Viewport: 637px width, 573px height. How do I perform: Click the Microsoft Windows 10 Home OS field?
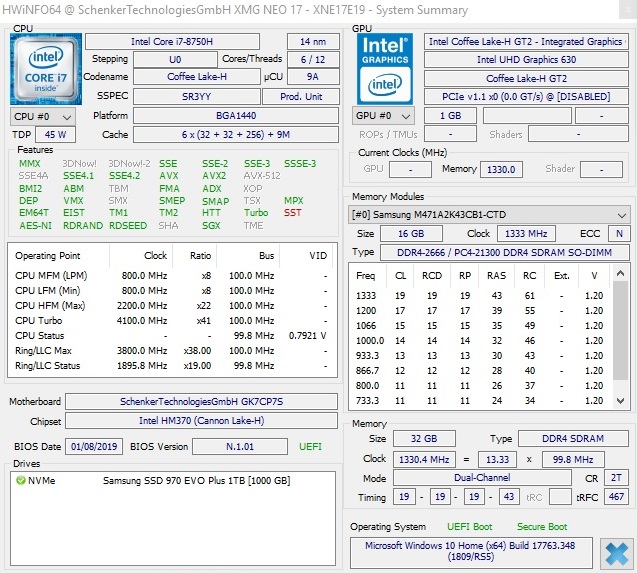point(471,551)
